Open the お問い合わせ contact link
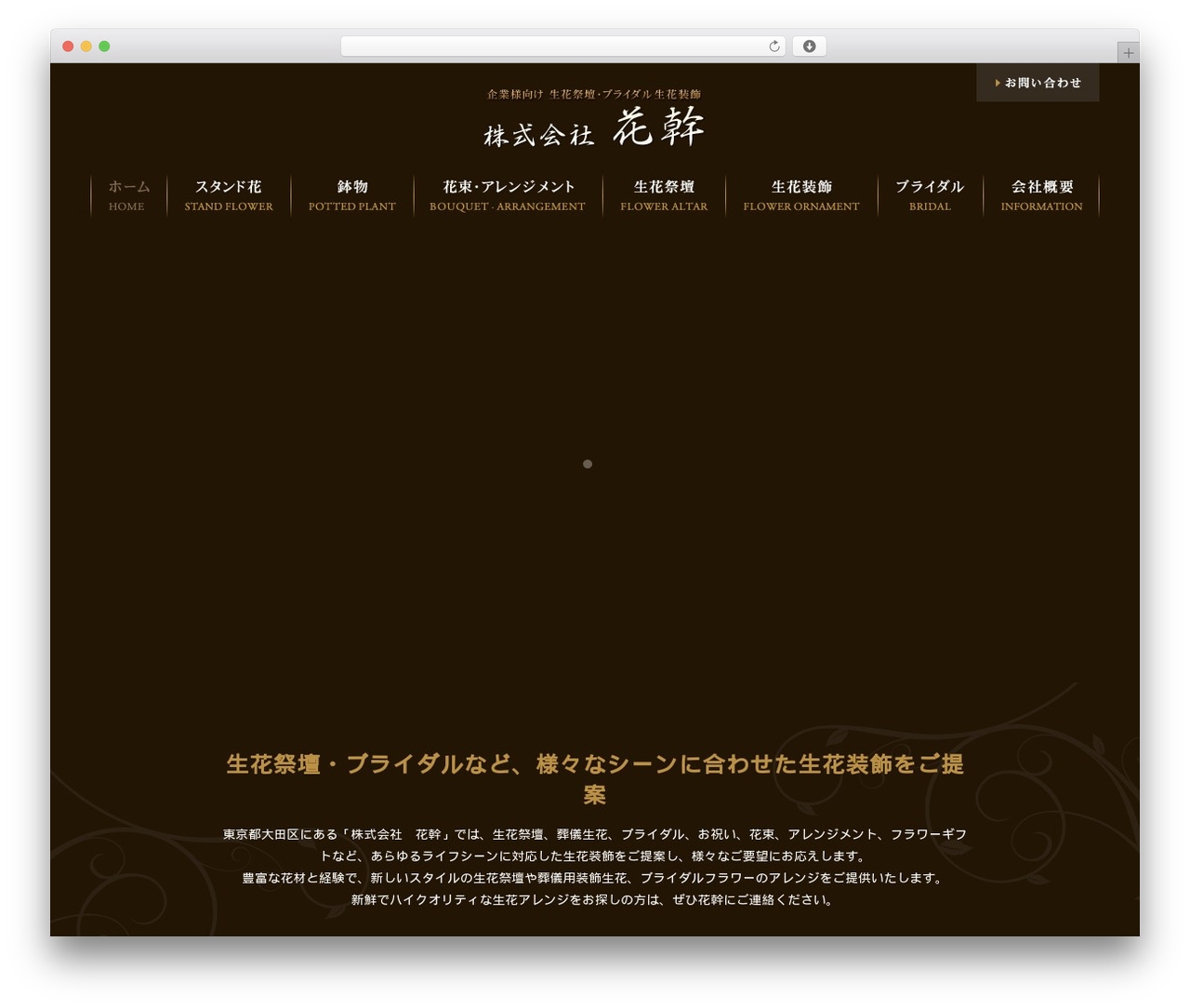The height and width of the screenshot is (1008, 1190). 1038,83
